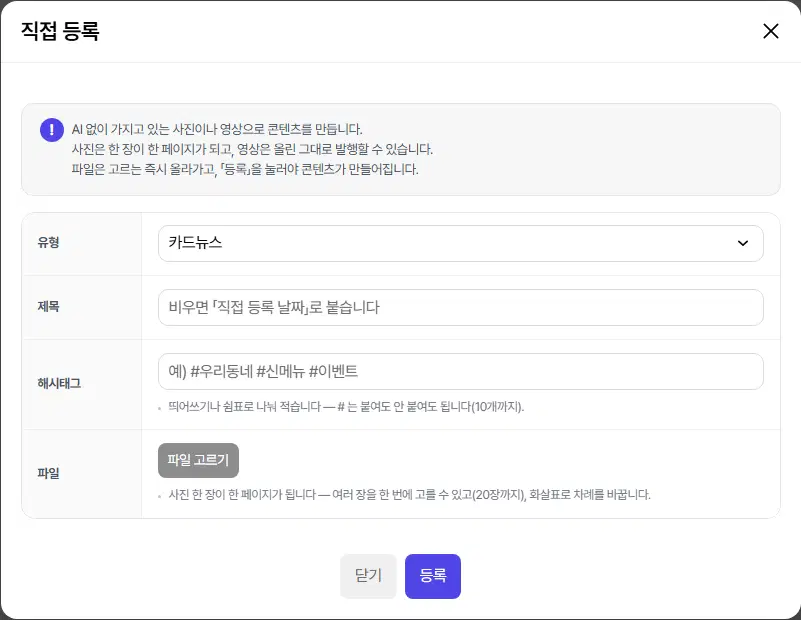Expand the chevron arrow in 유형 field

(743, 243)
